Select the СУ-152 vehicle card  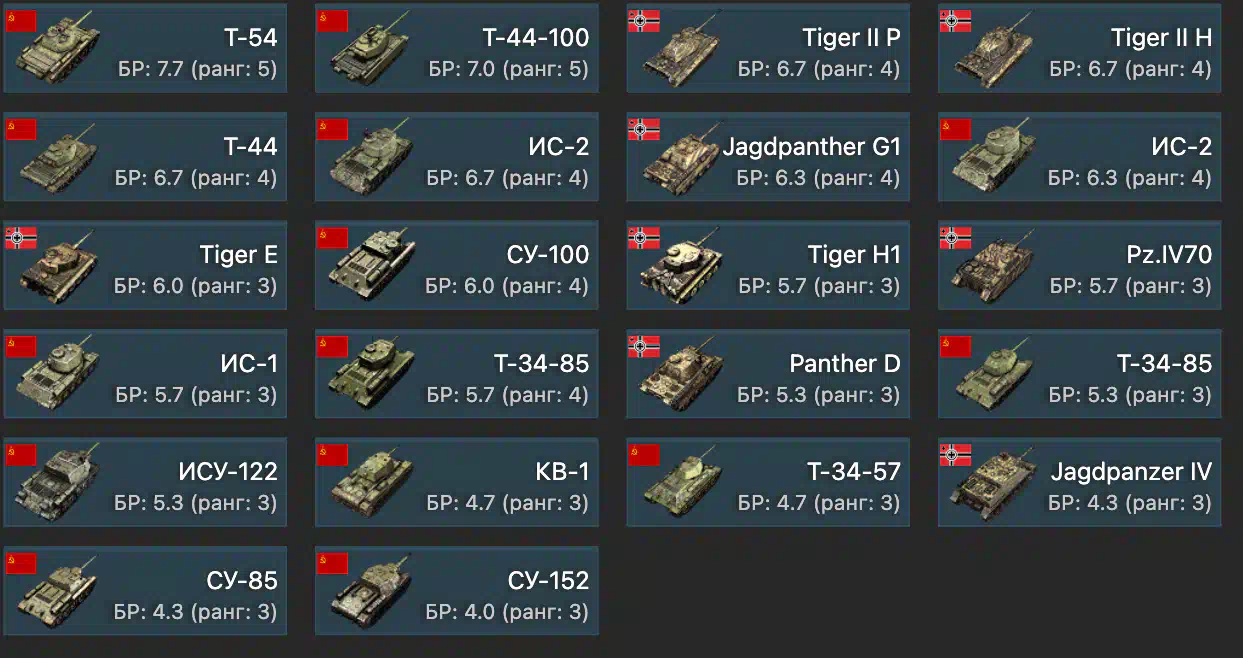point(457,591)
